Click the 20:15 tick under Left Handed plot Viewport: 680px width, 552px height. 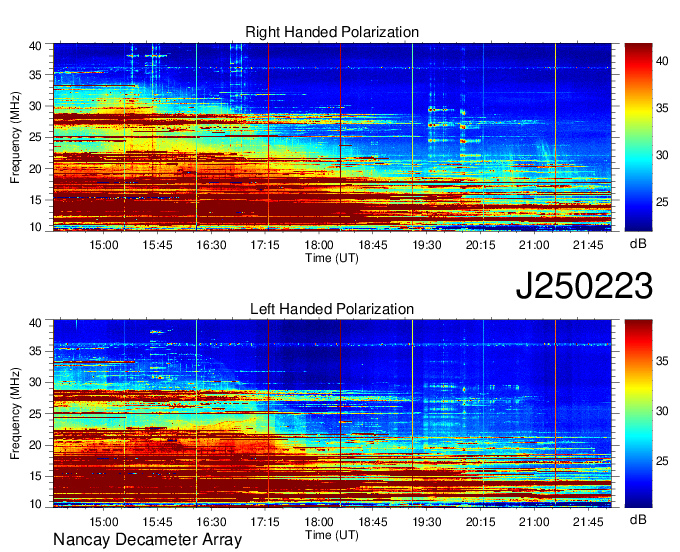point(481,522)
